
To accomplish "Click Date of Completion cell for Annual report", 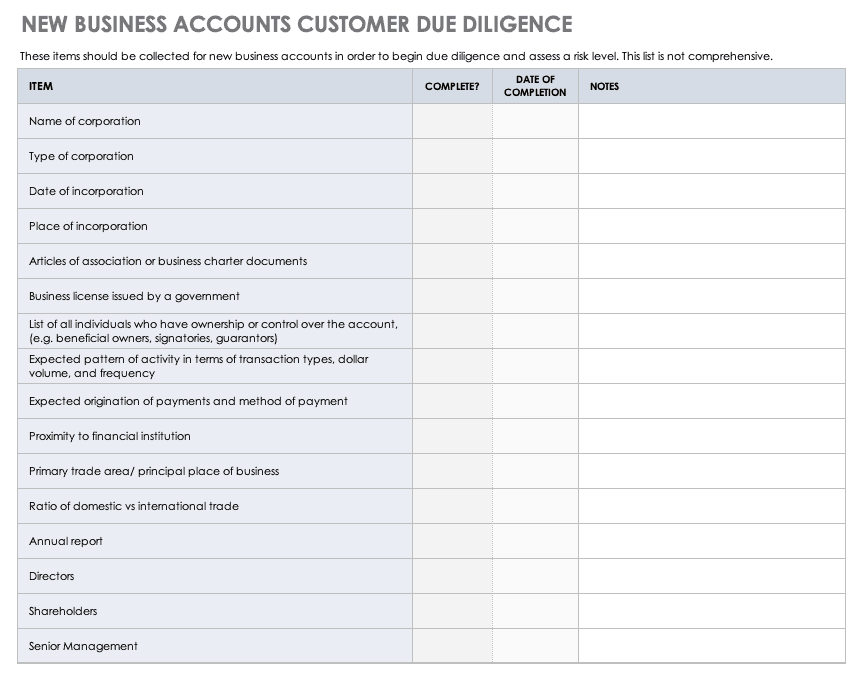I will click(535, 541).
